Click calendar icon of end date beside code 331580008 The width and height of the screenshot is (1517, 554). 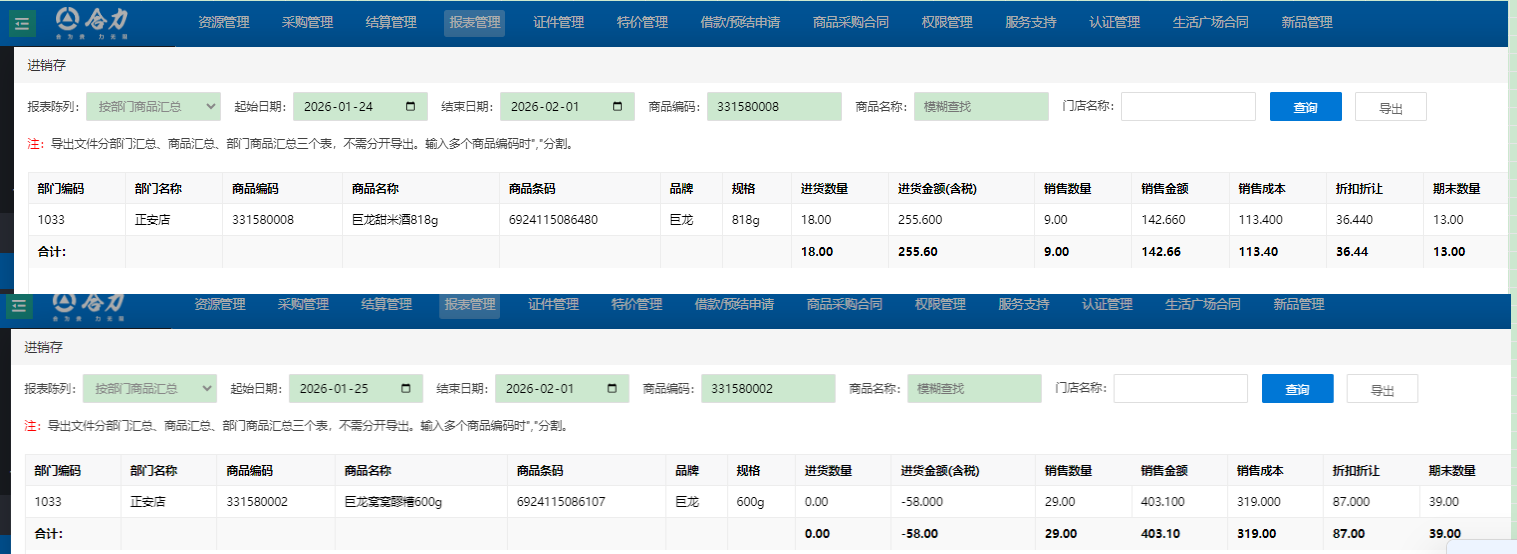coord(617,107)
